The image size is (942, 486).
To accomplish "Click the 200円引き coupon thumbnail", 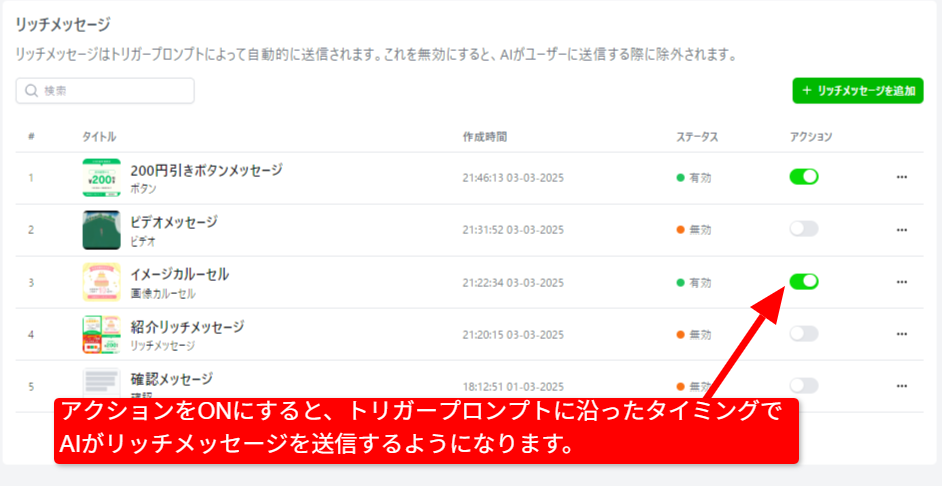I will (x=101, y=178).
